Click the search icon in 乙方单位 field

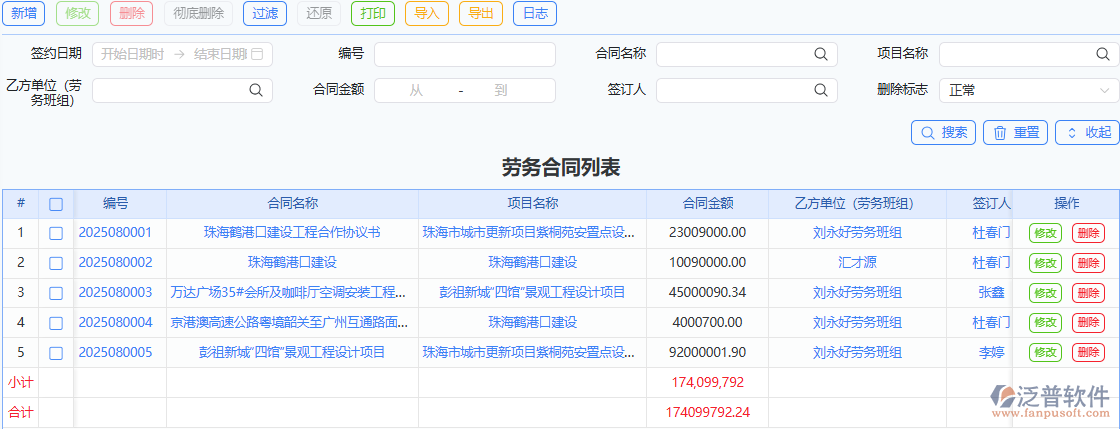pos(256,90)
